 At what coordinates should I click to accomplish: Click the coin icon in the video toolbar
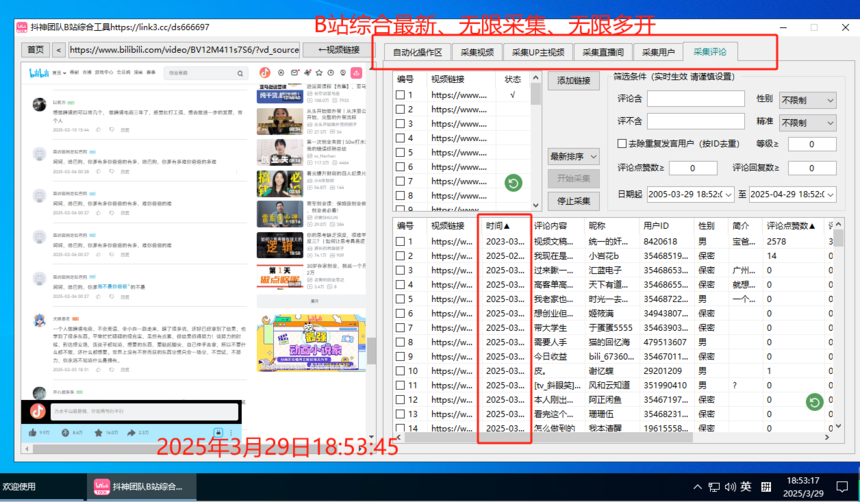[x=65, y=432]
